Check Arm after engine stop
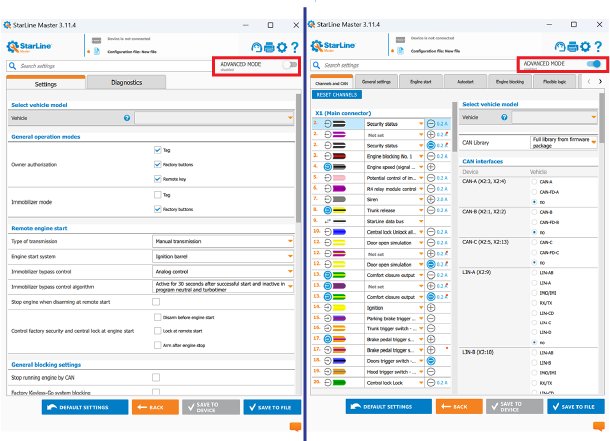Viewport: 610px width, 441px height. (158, 345)
